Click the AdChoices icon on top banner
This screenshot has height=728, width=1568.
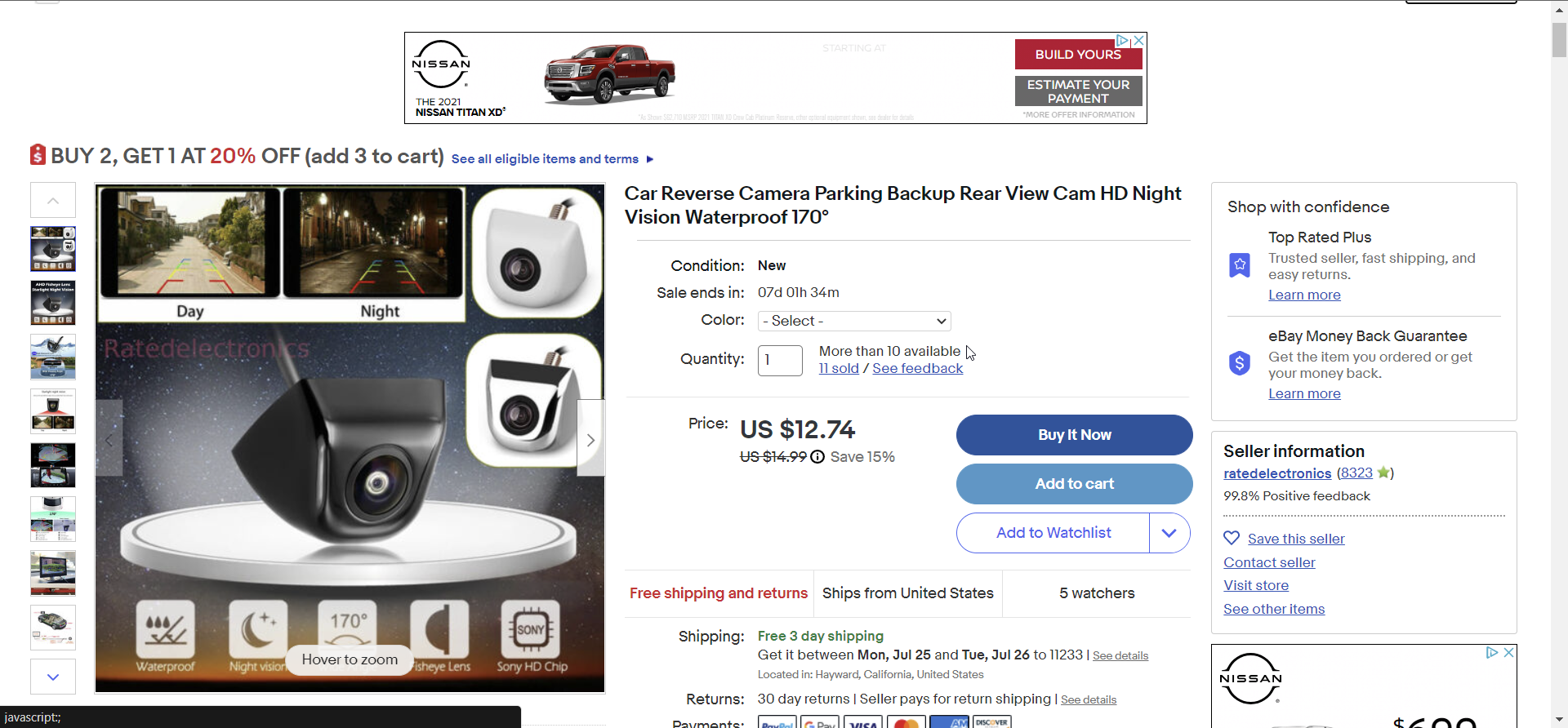coord(1123,40)
